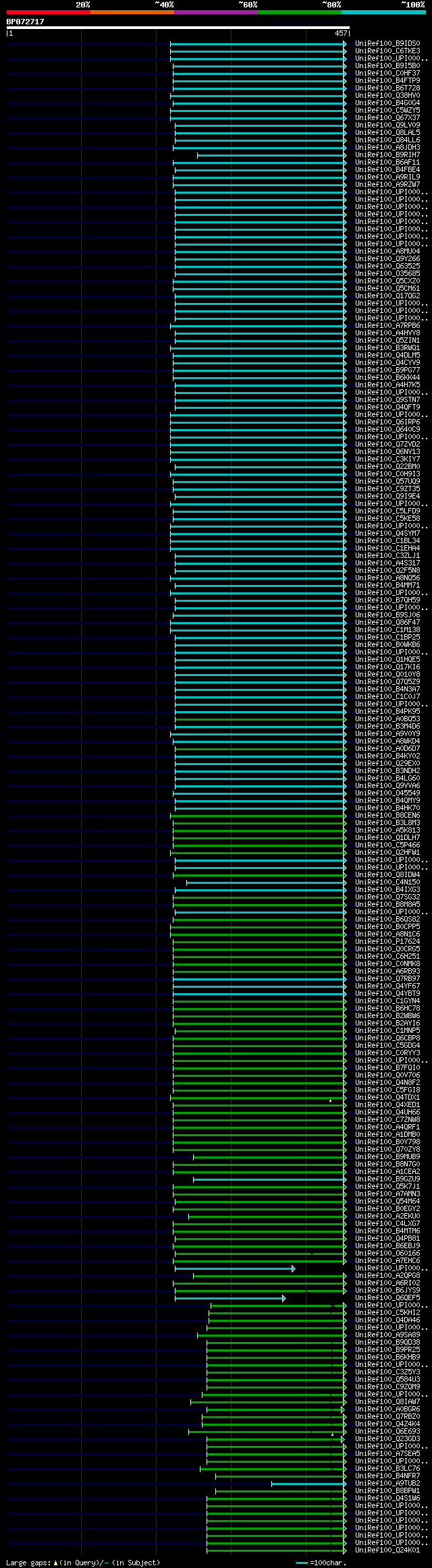Select UniRef100_B0WKB6 label
This screenshot has height=1568, width=432.
pyautogui.click(x=387, y=645)
